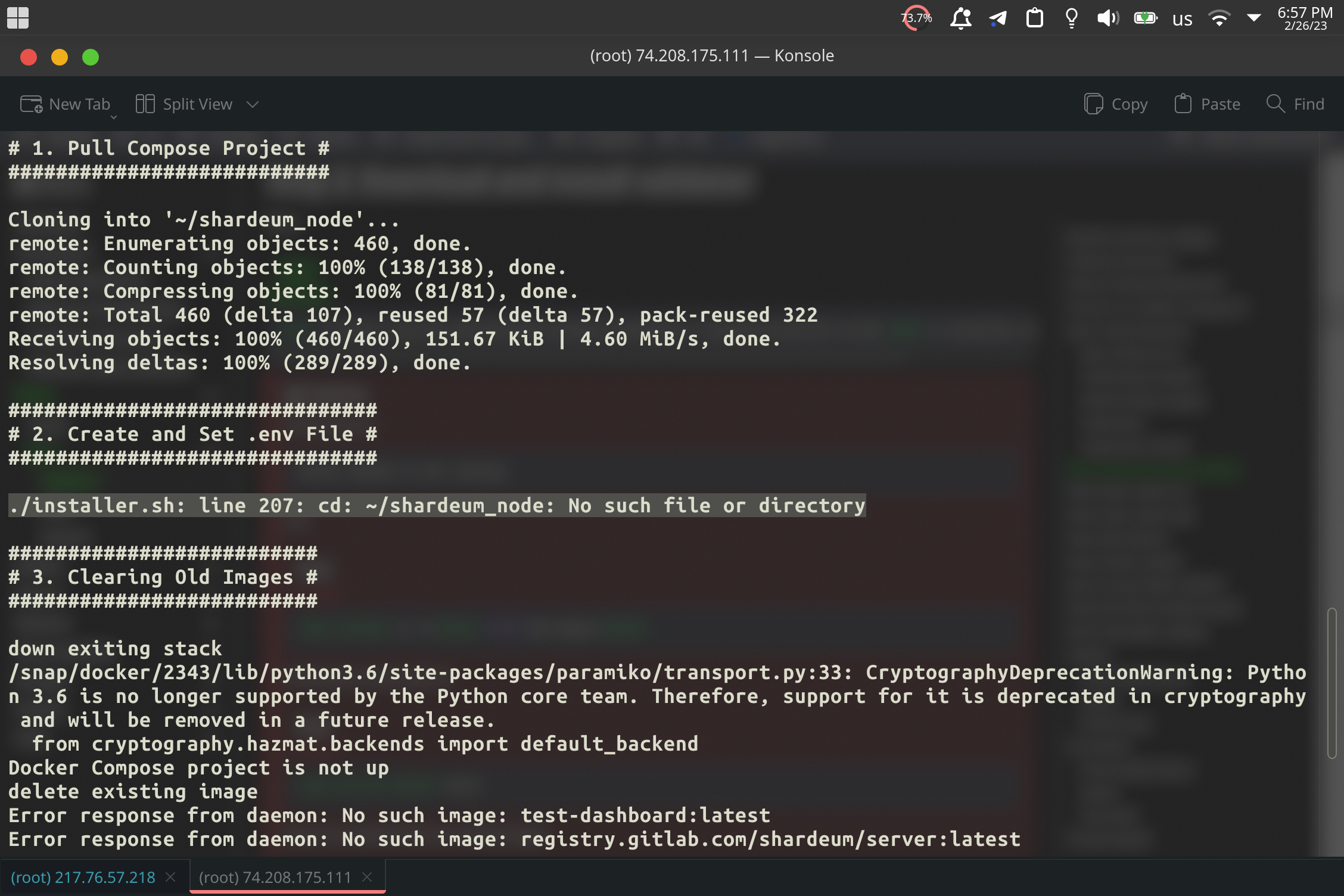Open the application launcher grid

17,18
